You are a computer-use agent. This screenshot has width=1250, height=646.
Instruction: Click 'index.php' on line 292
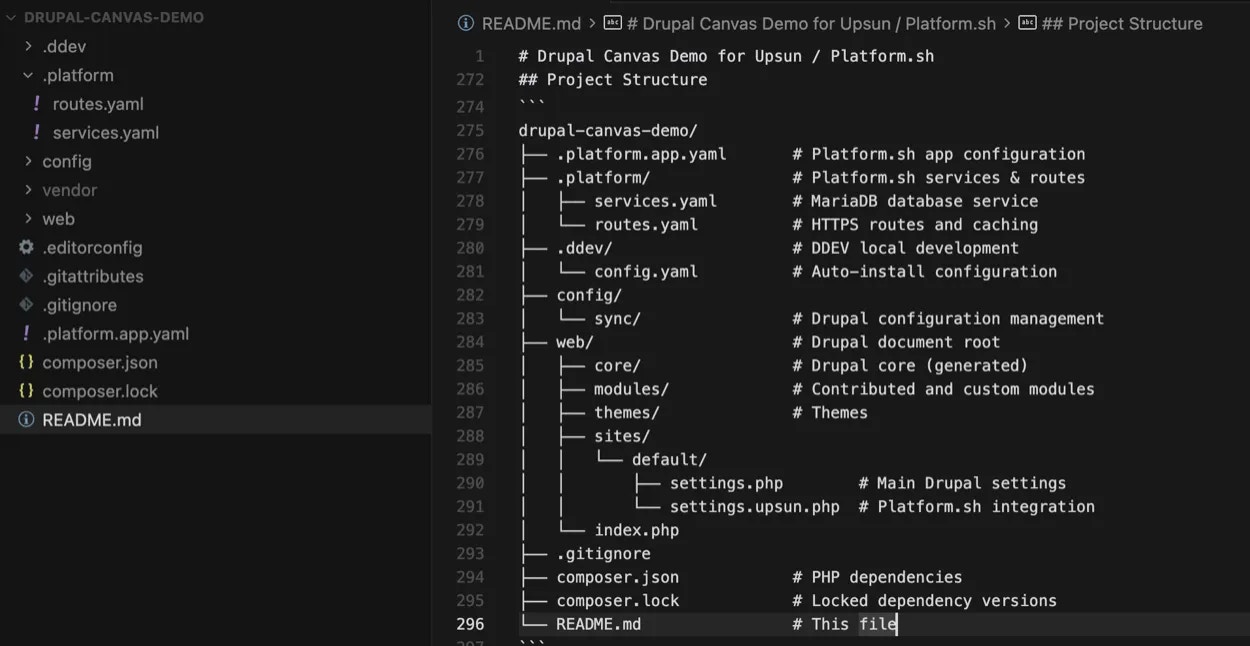tap(637, 530)
